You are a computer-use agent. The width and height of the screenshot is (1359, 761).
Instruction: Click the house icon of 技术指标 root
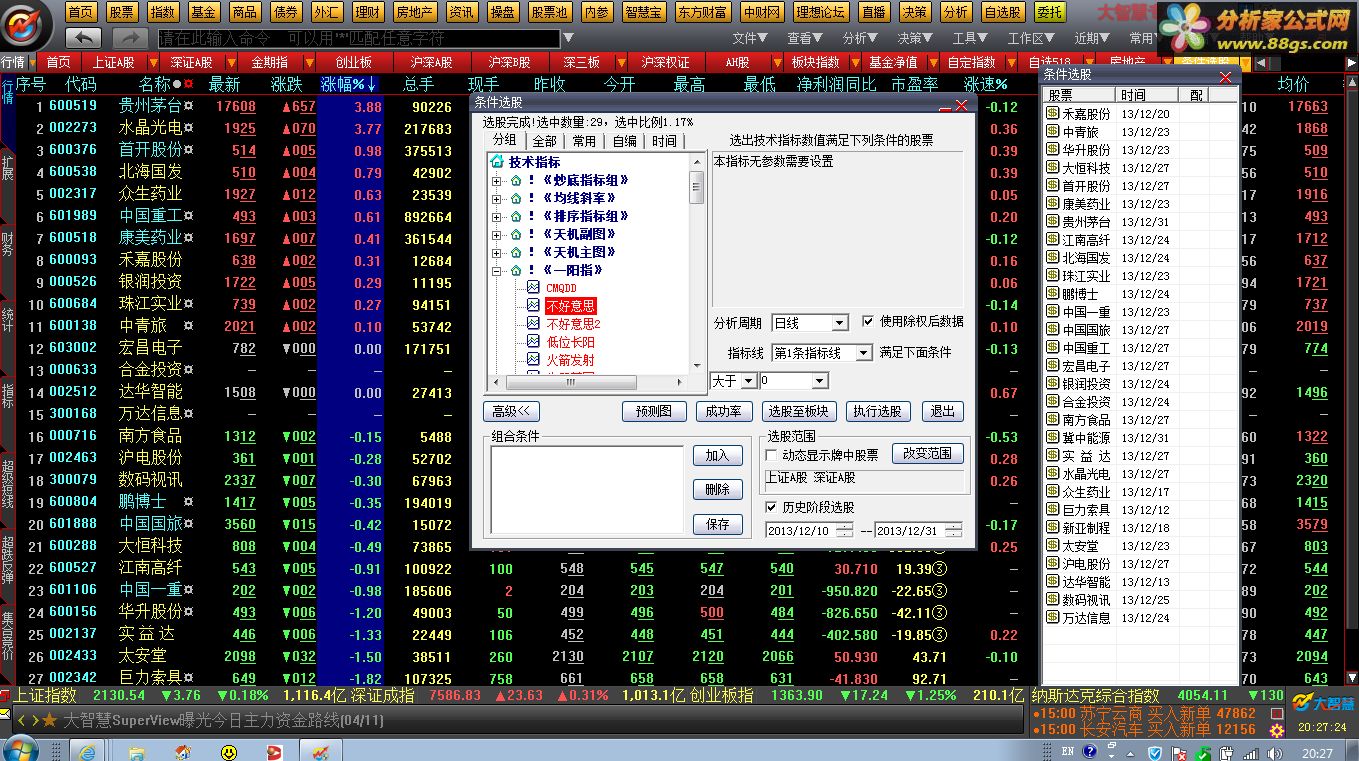(x=497, y=162)
